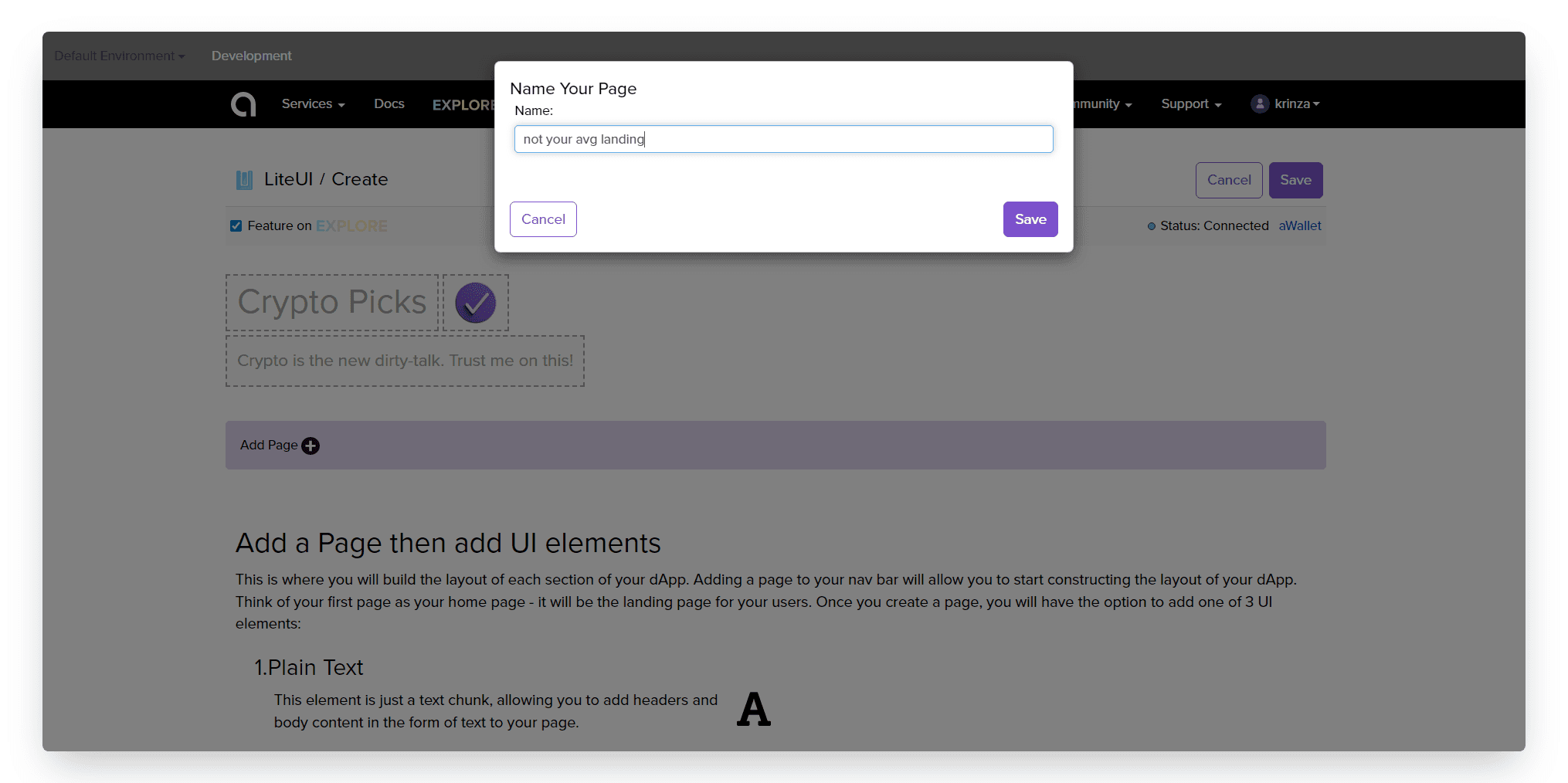1568x783 pixels.
Task: Open the Services dropdown menu
Action: [x=313, y=104]
